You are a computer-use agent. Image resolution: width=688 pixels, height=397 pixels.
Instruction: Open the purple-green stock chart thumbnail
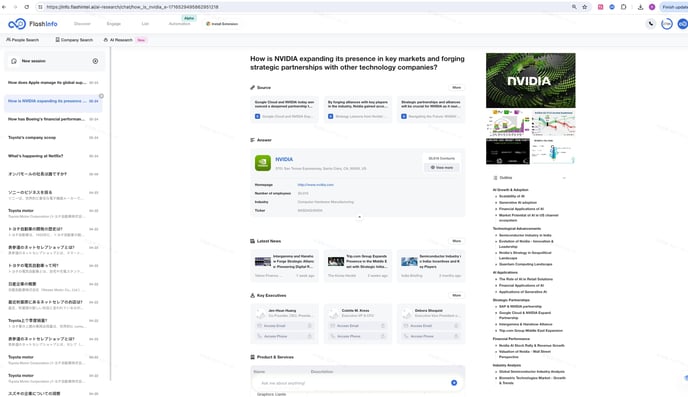tap(508, 122)
